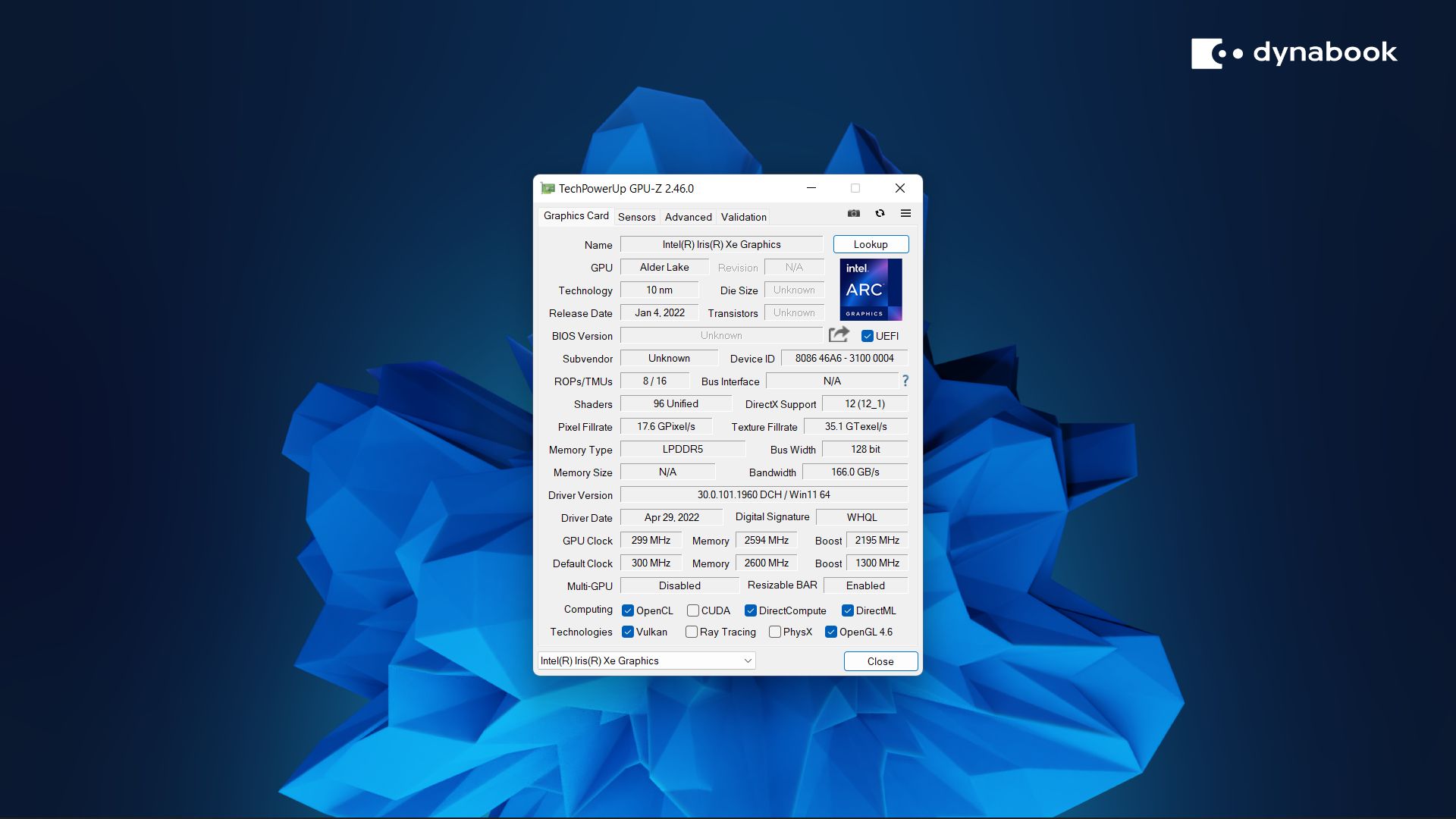Click the GPU-Z icon in the title bar

pos(548,188)
